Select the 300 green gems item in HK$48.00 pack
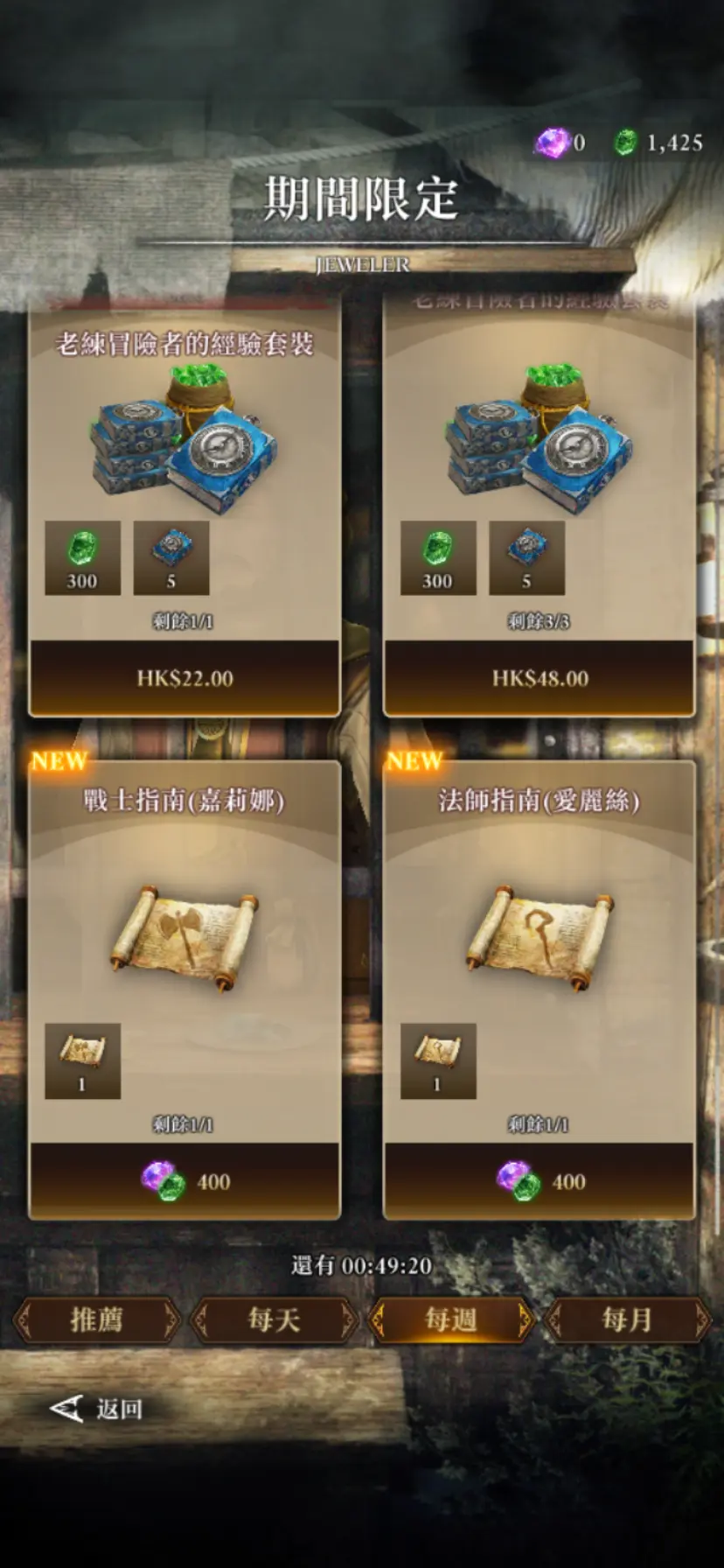Screen dimensions: 724x1568 pos(438,558)
